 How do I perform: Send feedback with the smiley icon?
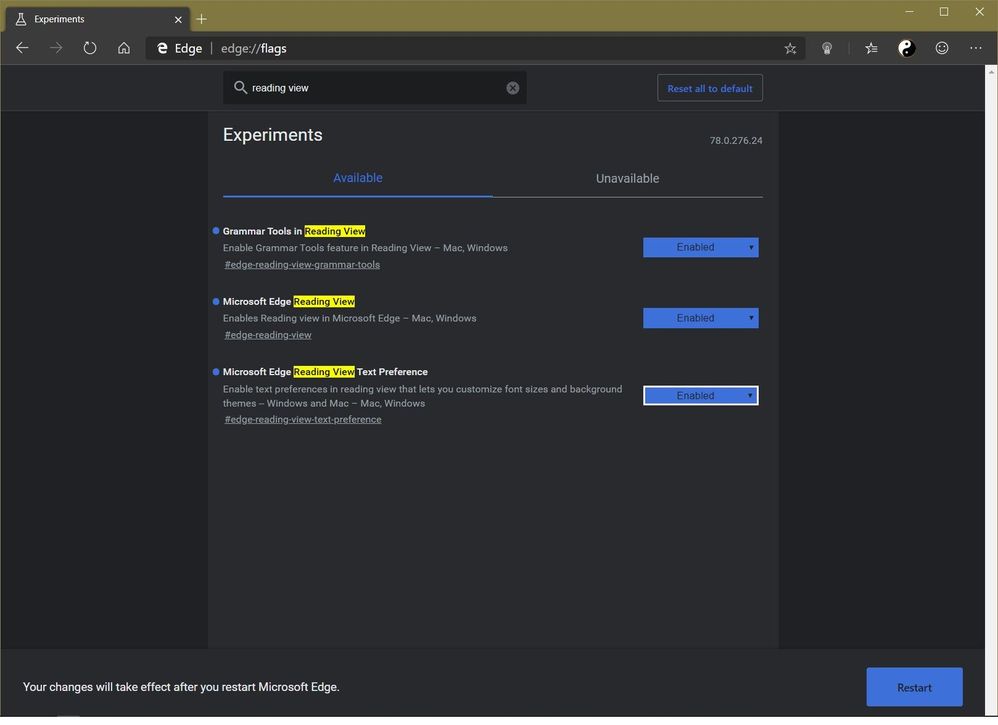pos(942,48)
